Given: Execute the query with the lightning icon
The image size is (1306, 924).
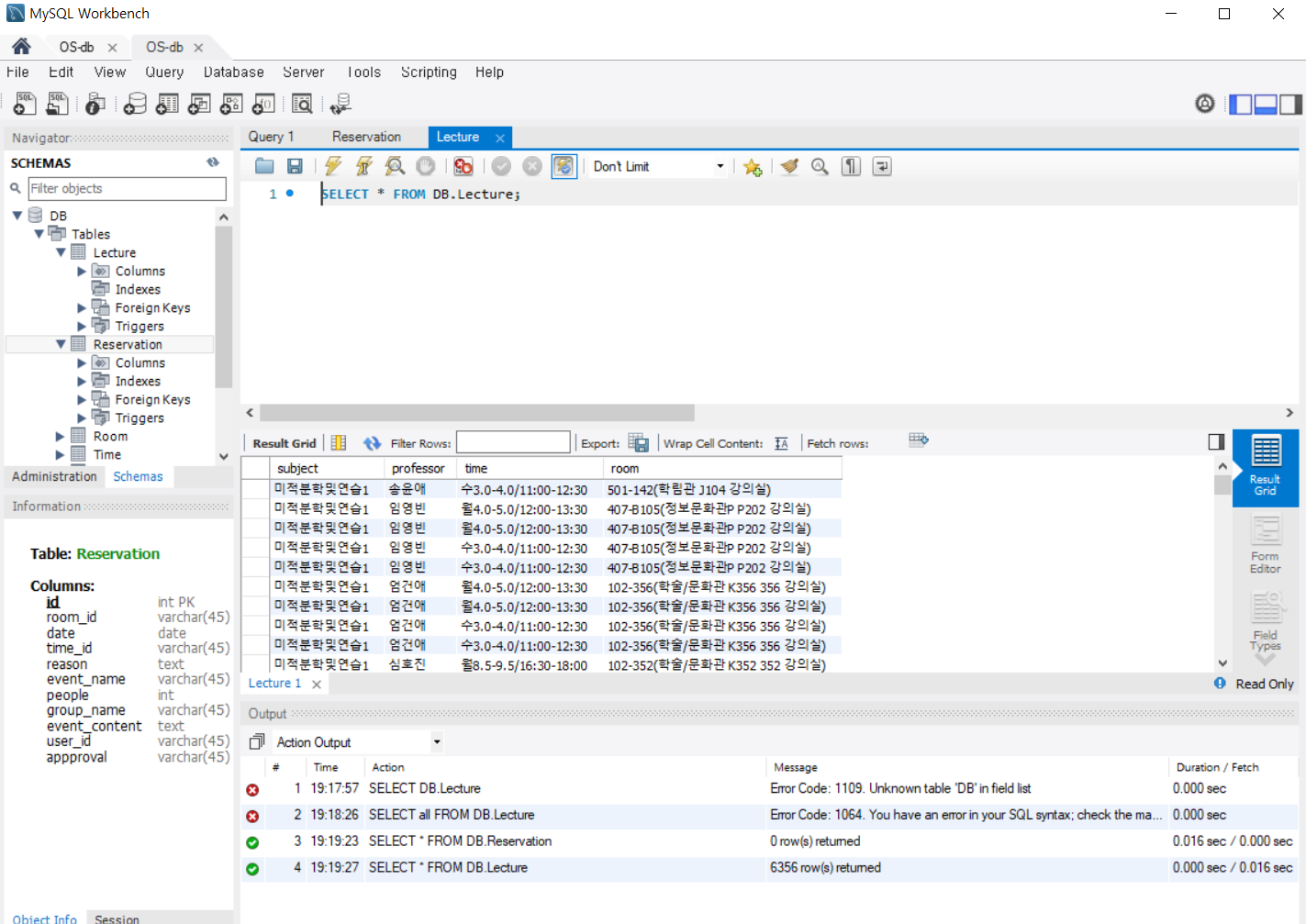Looking at the screenshot, I should [x=332, y=166].
